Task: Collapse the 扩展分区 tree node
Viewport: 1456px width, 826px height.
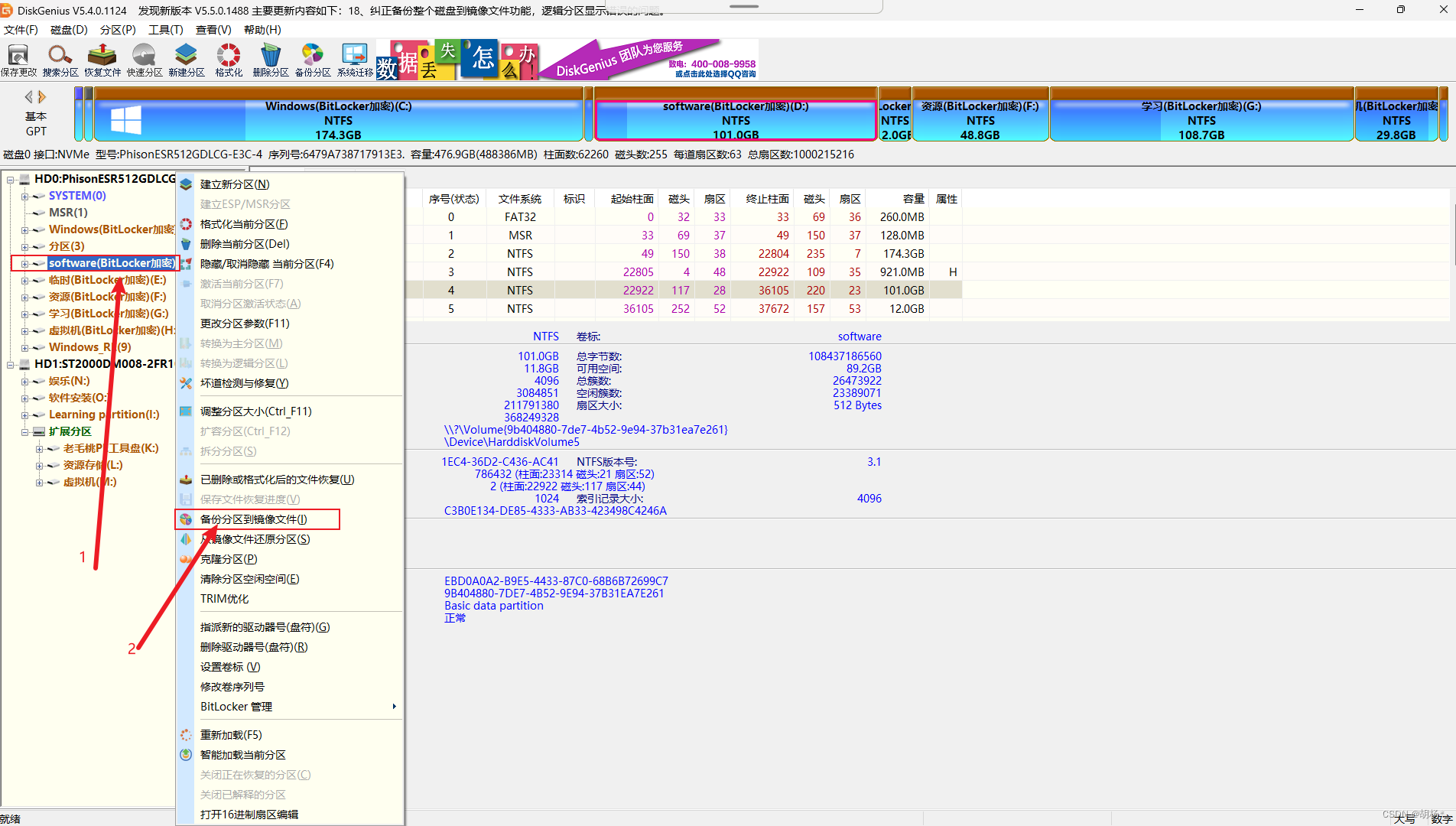Action: tap(24, 431)
